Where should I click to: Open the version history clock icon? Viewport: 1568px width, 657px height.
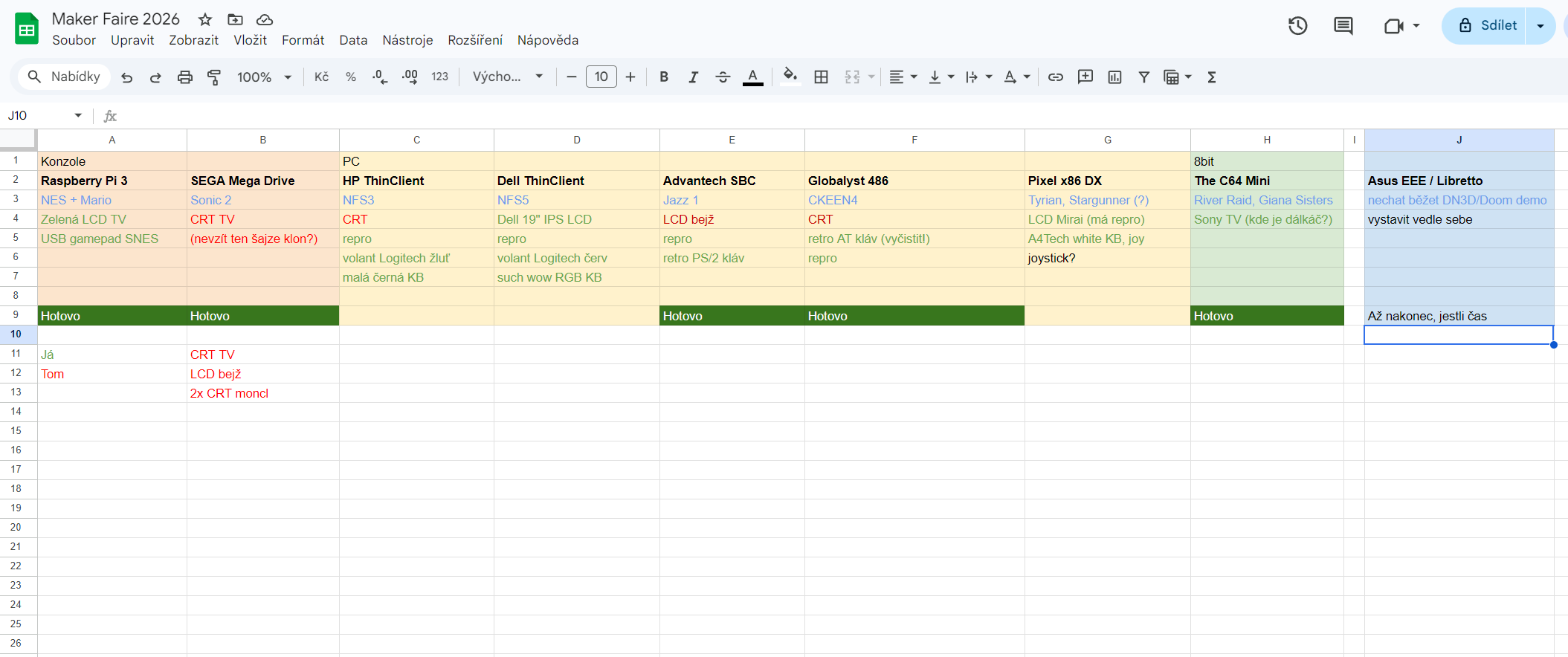[1297, 26]
